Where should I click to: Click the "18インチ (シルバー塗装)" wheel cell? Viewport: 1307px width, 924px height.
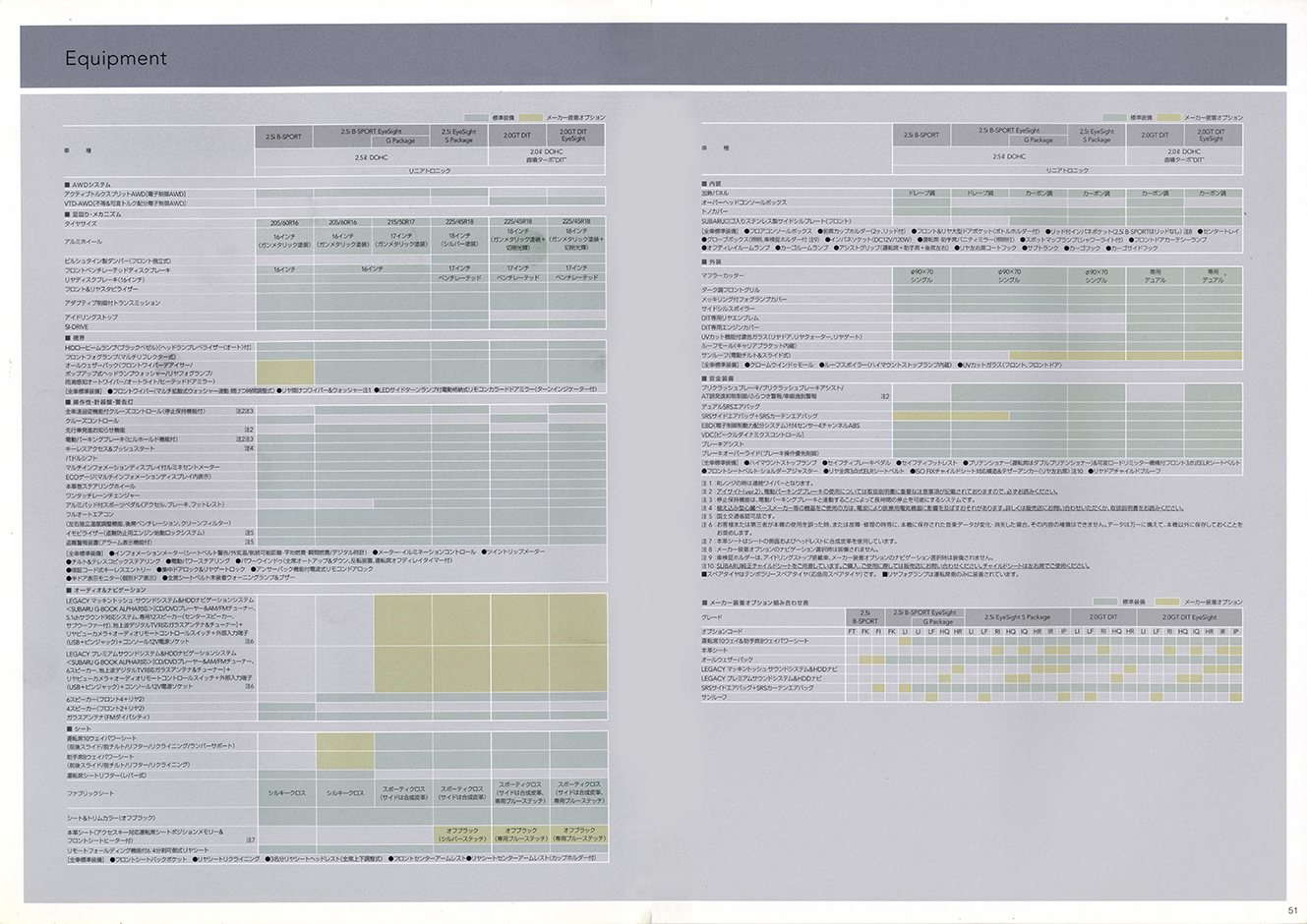(x=459, y=240)
